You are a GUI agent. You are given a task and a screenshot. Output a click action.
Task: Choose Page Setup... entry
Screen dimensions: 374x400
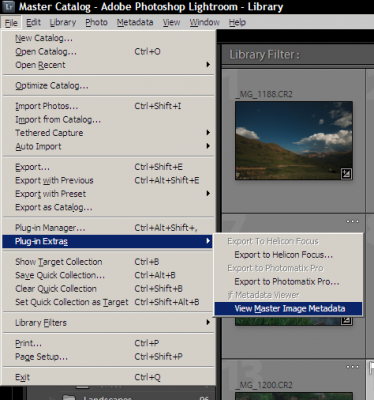pyautogui.click(x=109, y=357)
